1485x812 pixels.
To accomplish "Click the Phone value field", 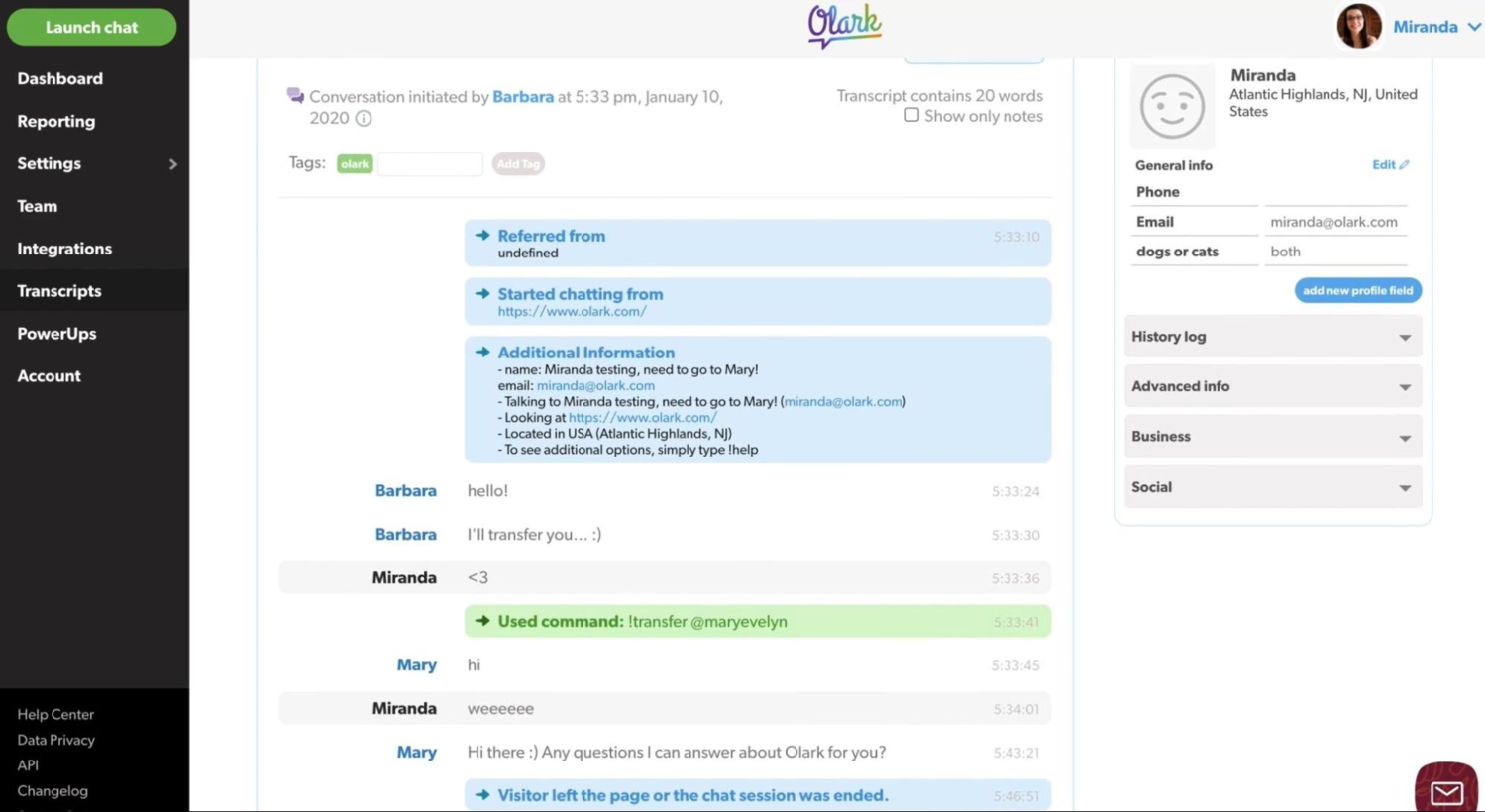I will pyautogui.click(x=1335, y=192).
